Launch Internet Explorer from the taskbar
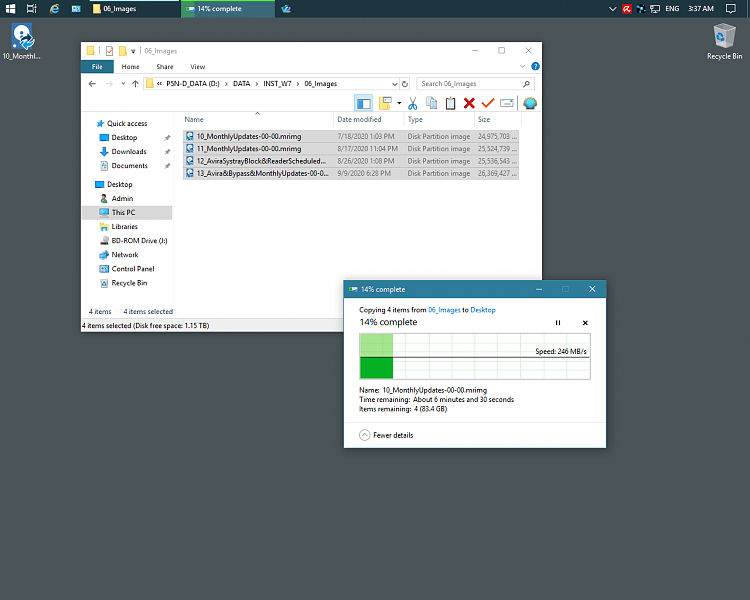This screenshot has width=750, height=600. [x=54, y=9]
